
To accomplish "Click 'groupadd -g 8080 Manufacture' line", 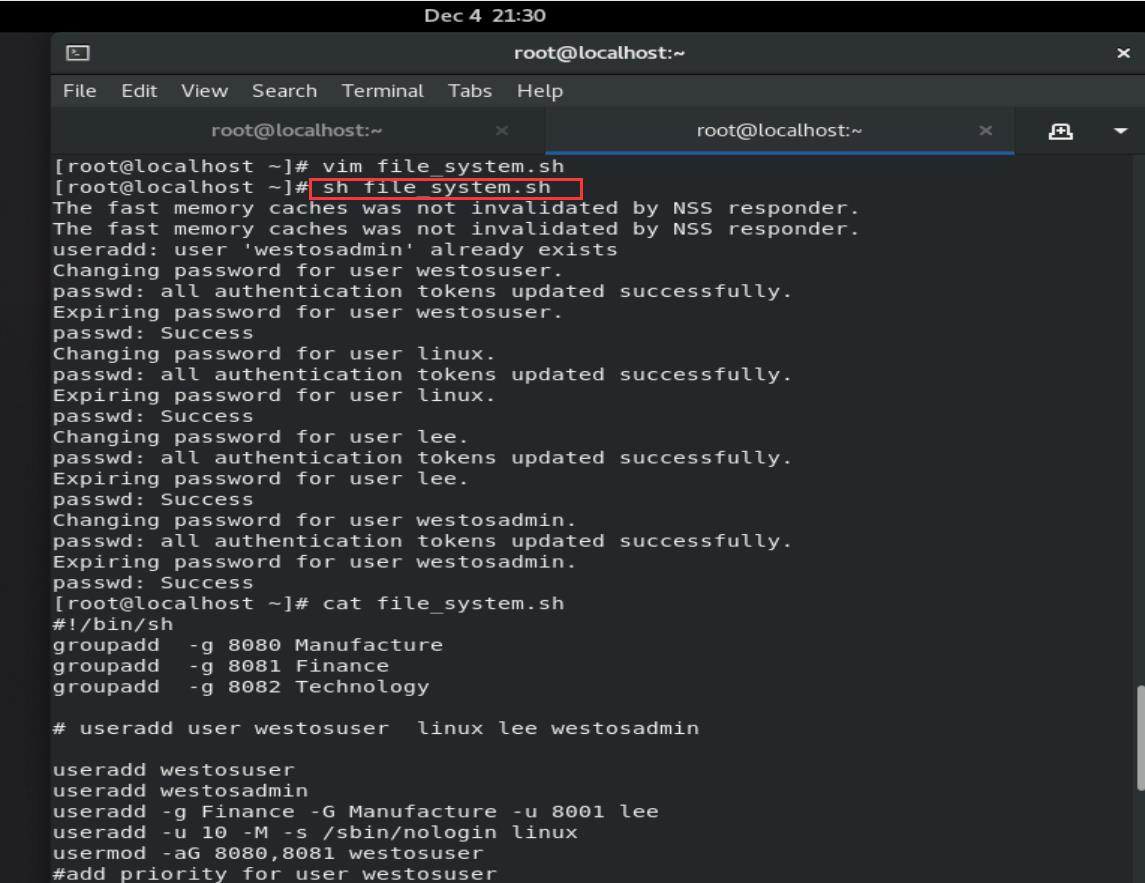I will coord(248,645).
